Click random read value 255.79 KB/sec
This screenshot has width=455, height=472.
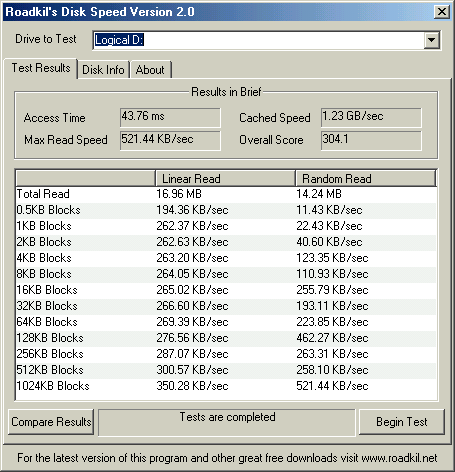click(332, 290)
